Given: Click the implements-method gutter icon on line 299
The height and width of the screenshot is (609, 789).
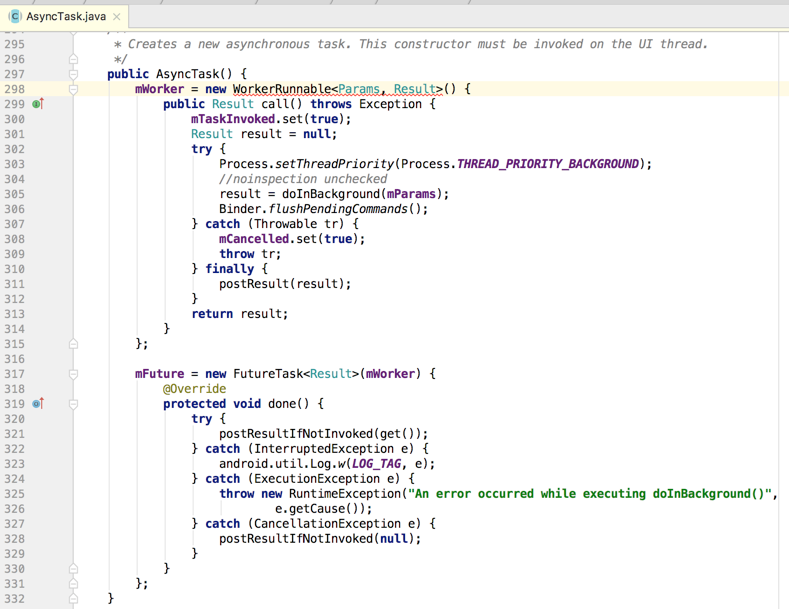Looking at the screenshot, I should (38, 104).
